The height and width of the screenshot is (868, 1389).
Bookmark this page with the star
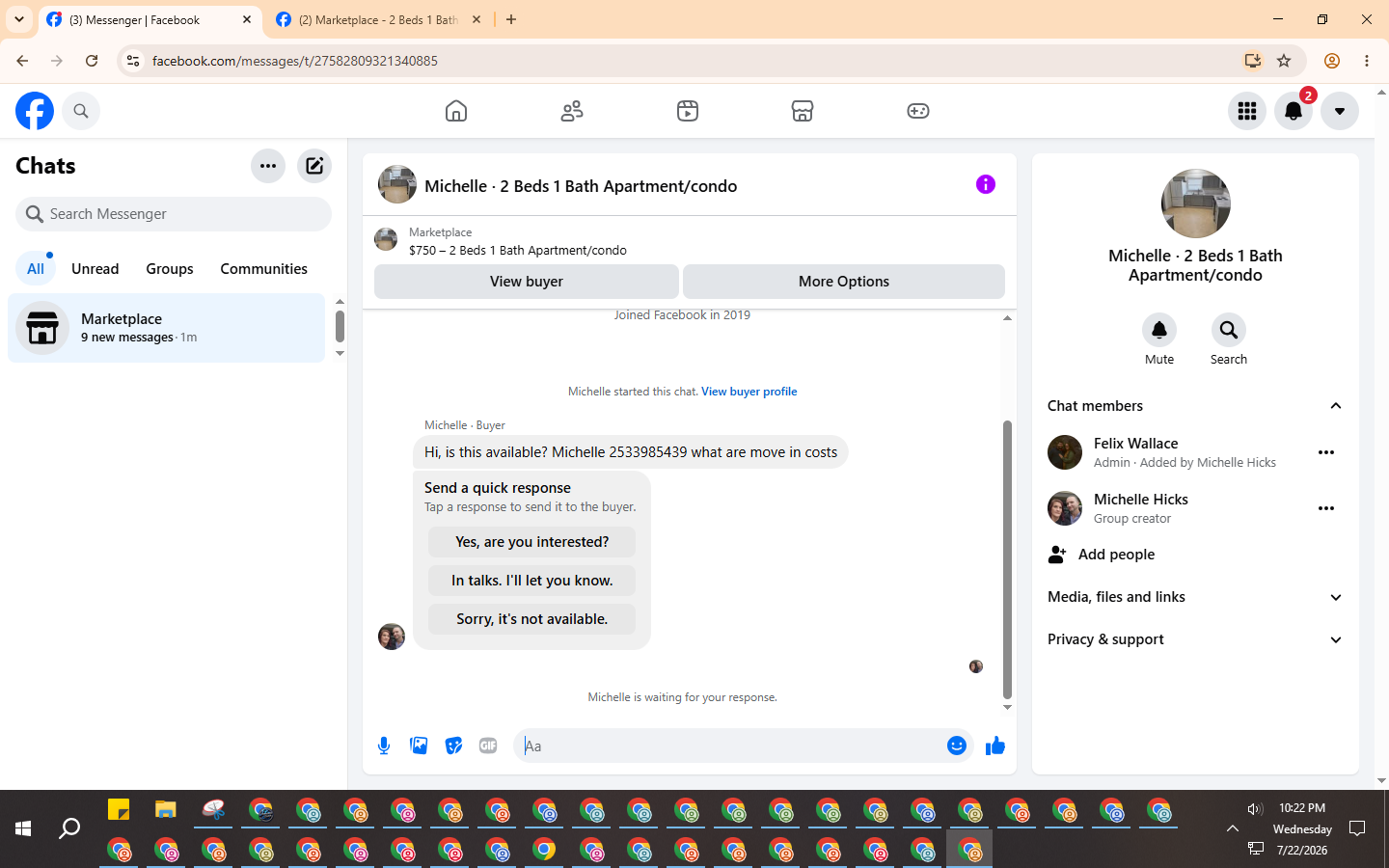(x=1284, y=61)
